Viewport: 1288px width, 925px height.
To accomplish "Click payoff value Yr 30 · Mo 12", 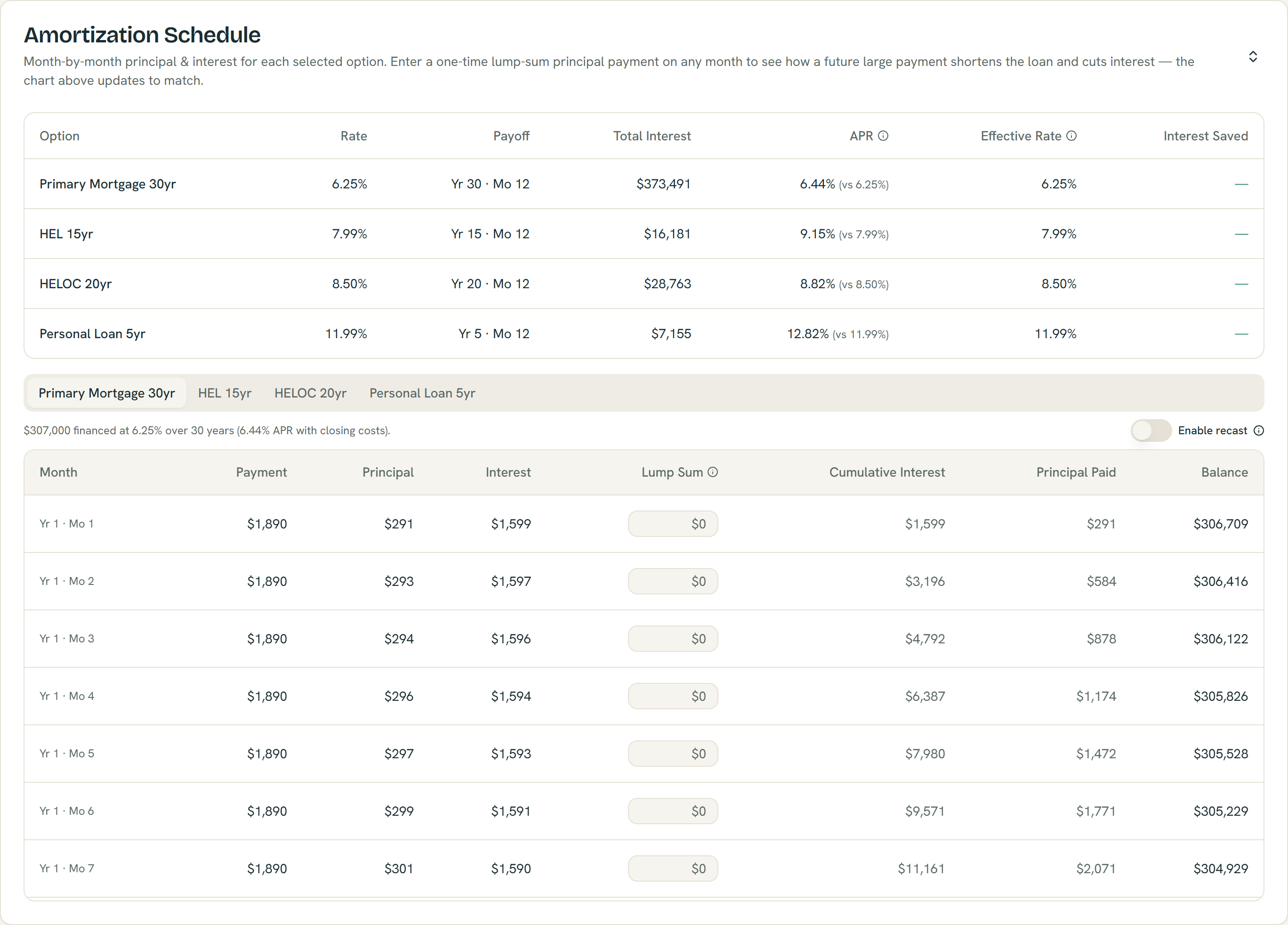I will (x=490, y=184).
